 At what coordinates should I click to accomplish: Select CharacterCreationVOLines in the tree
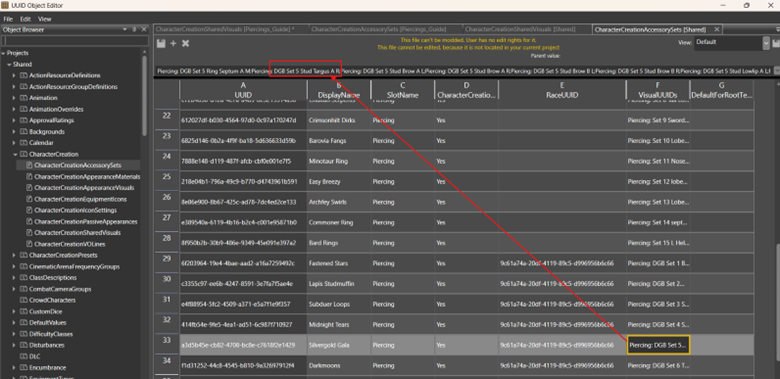[x=70, y=244]
